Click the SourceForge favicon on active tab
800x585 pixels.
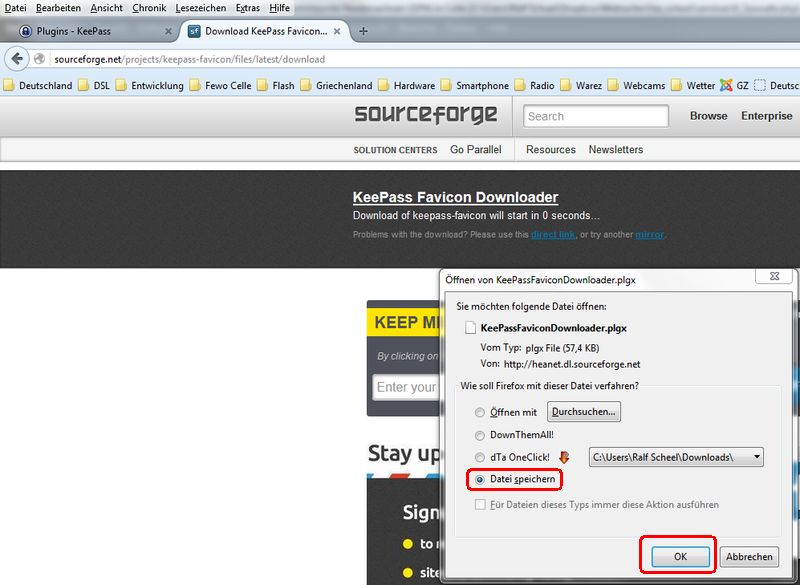coord(194,31)
